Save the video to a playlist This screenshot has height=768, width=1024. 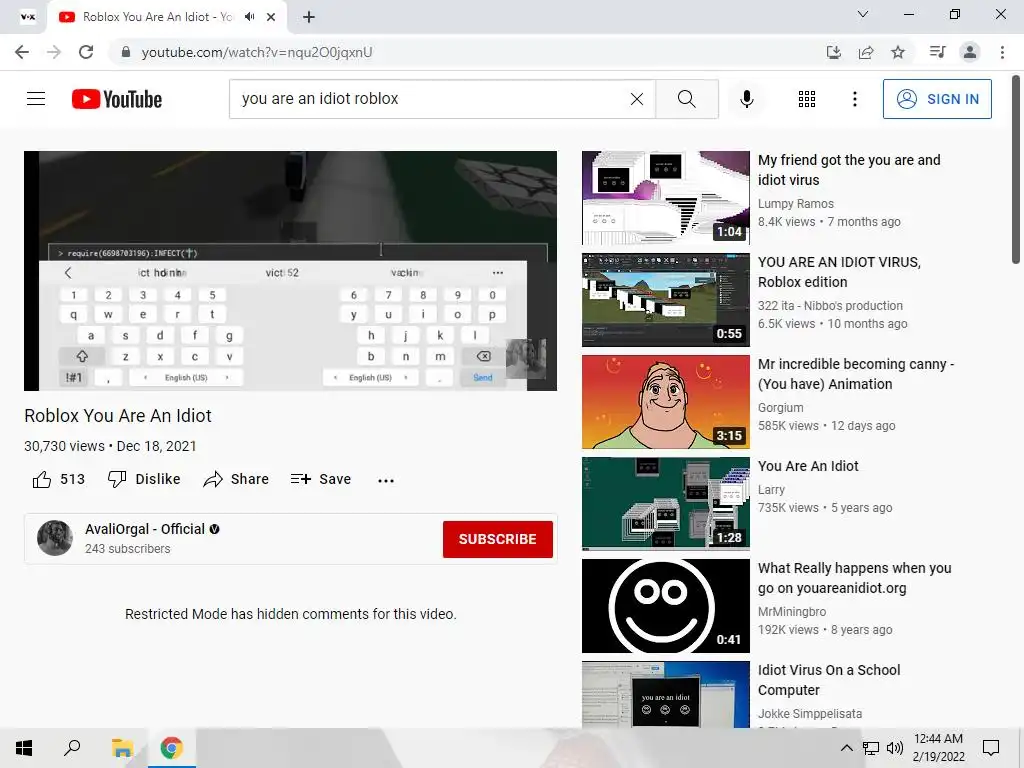(x=321, y=479)
